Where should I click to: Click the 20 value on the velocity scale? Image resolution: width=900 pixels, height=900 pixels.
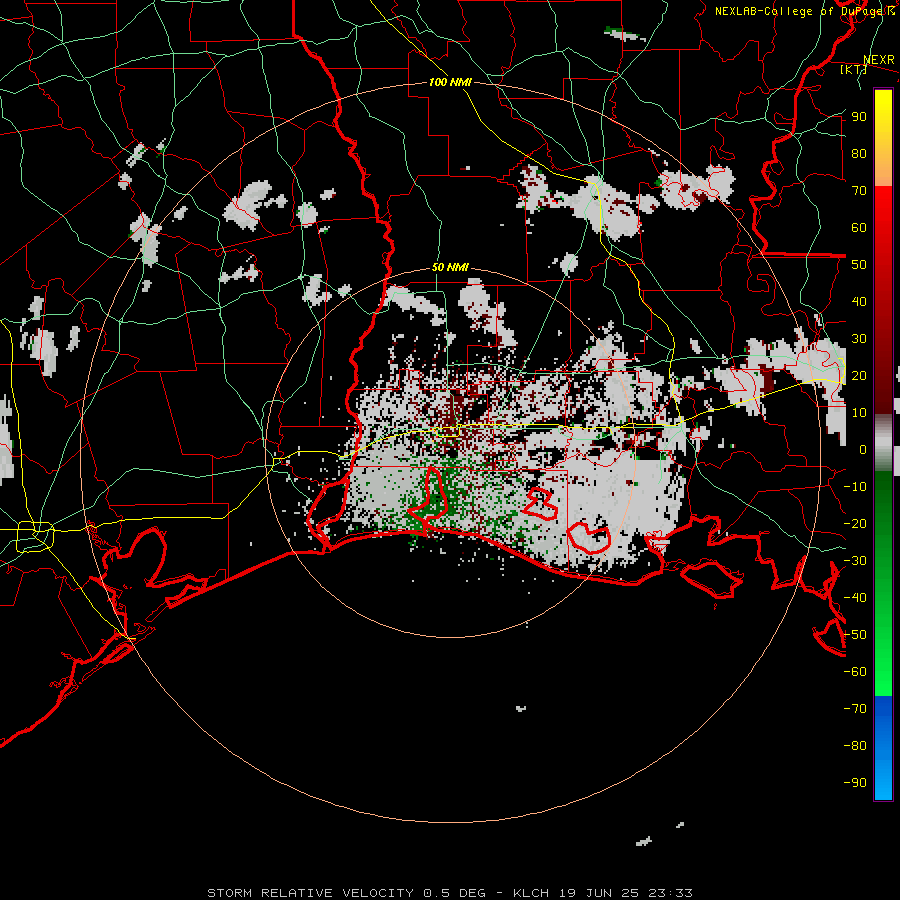click(x=859, y=375)
